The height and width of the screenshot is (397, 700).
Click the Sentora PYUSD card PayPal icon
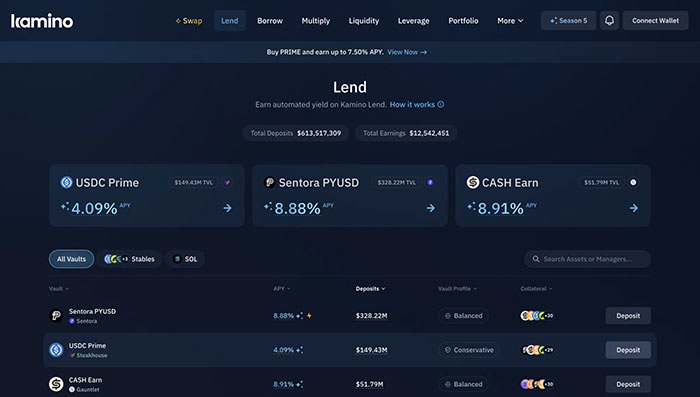[x=269, y=182]
